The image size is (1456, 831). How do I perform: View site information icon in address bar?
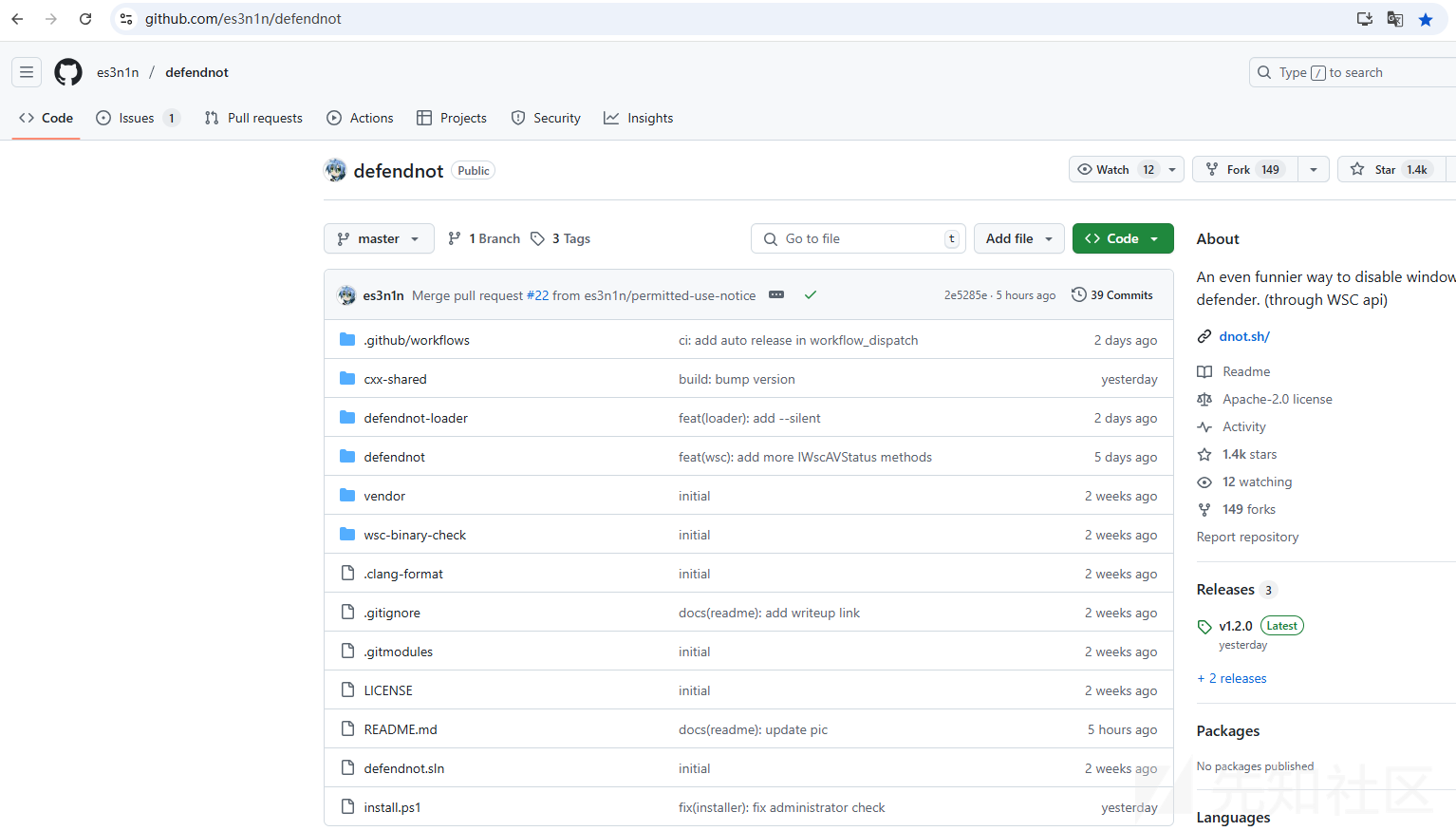(x=126, y=19)
